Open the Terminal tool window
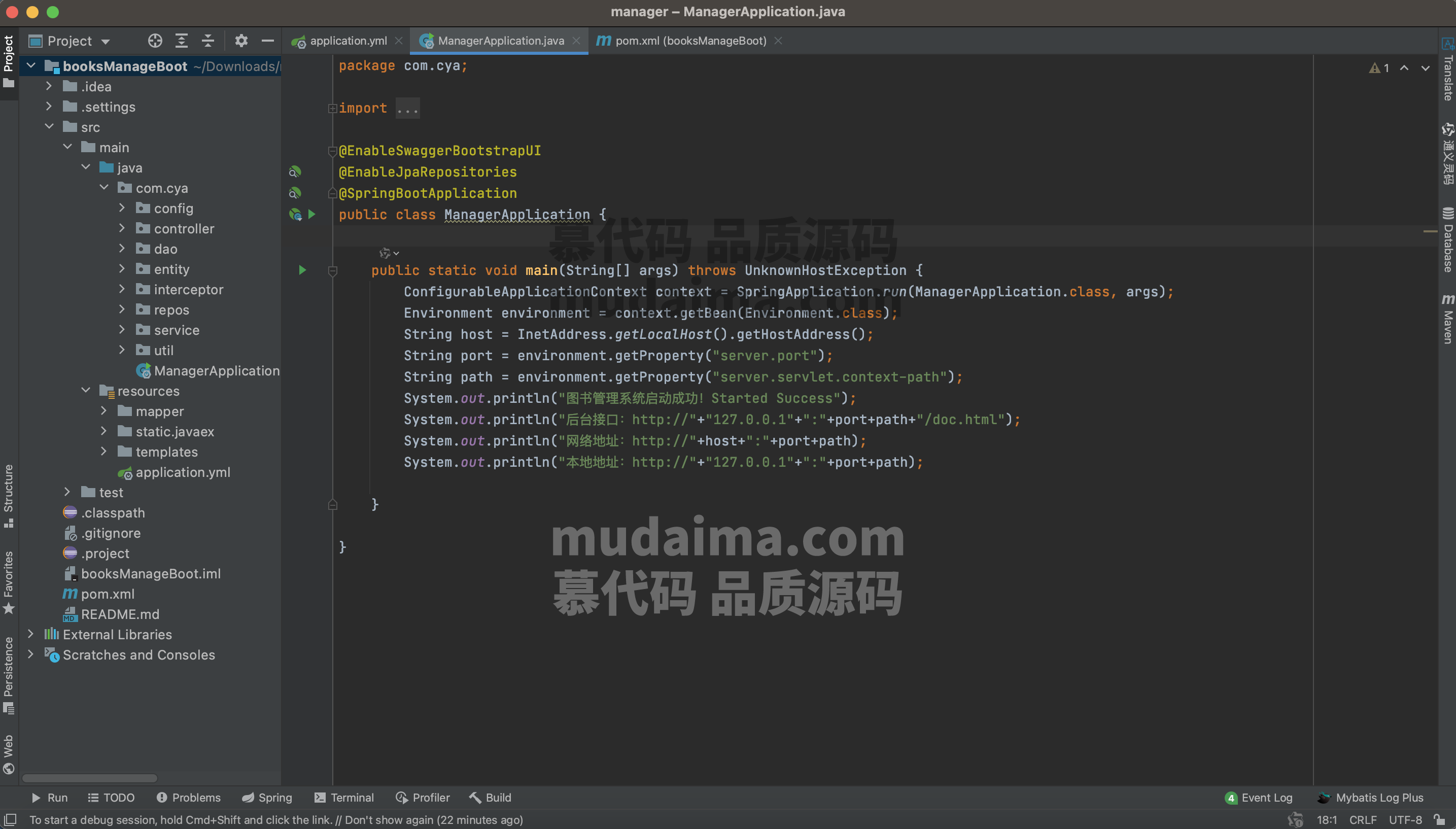This screenshot has width=1456, height=829. 344,798
